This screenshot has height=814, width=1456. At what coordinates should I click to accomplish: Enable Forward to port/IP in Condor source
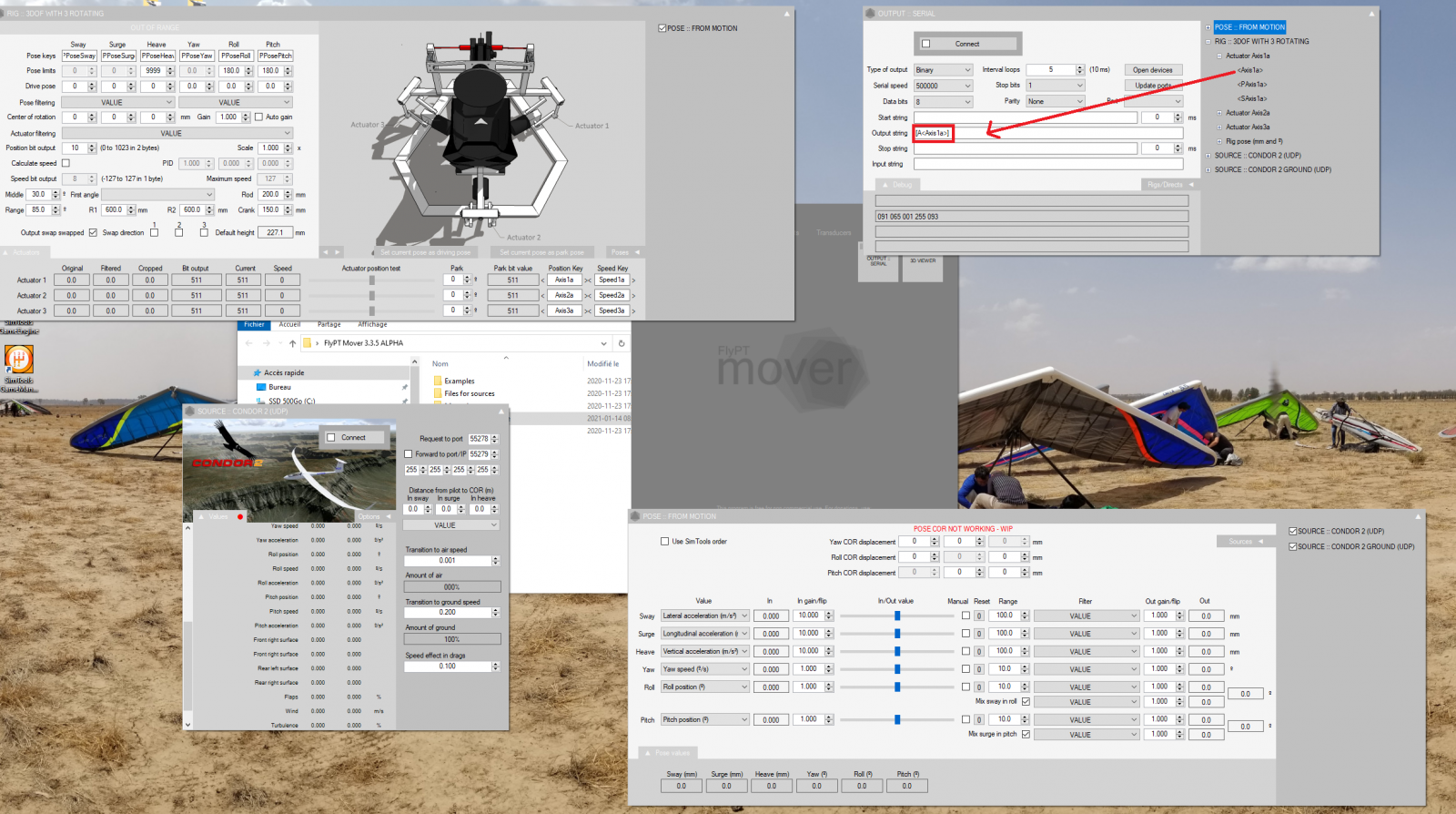point(409,453)
